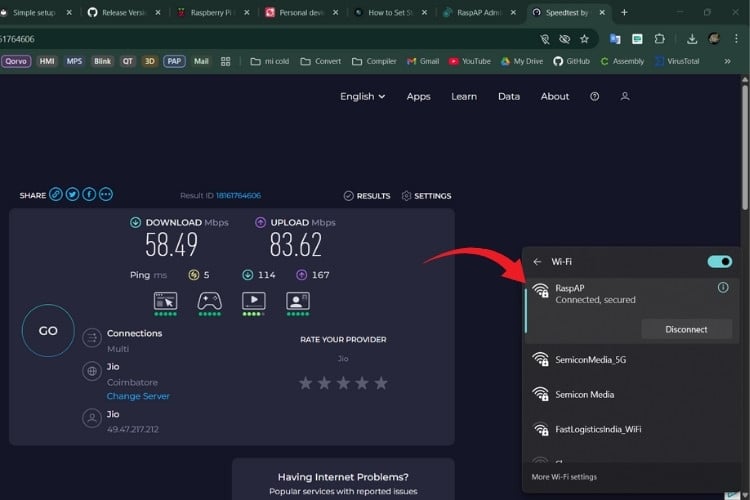750x500 pixels.
Task: Open more share options ellipsis icon
Action: click(106, 195)
